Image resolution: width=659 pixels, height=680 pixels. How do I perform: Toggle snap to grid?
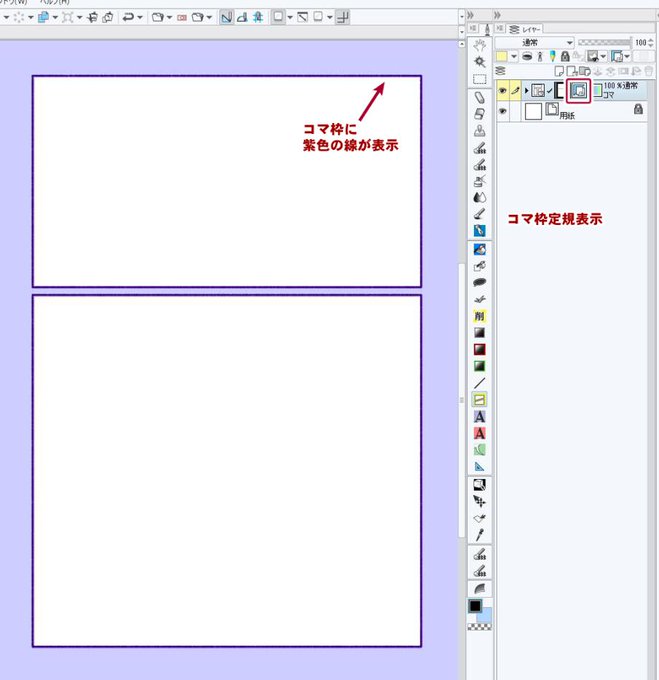tap(258, 17)
